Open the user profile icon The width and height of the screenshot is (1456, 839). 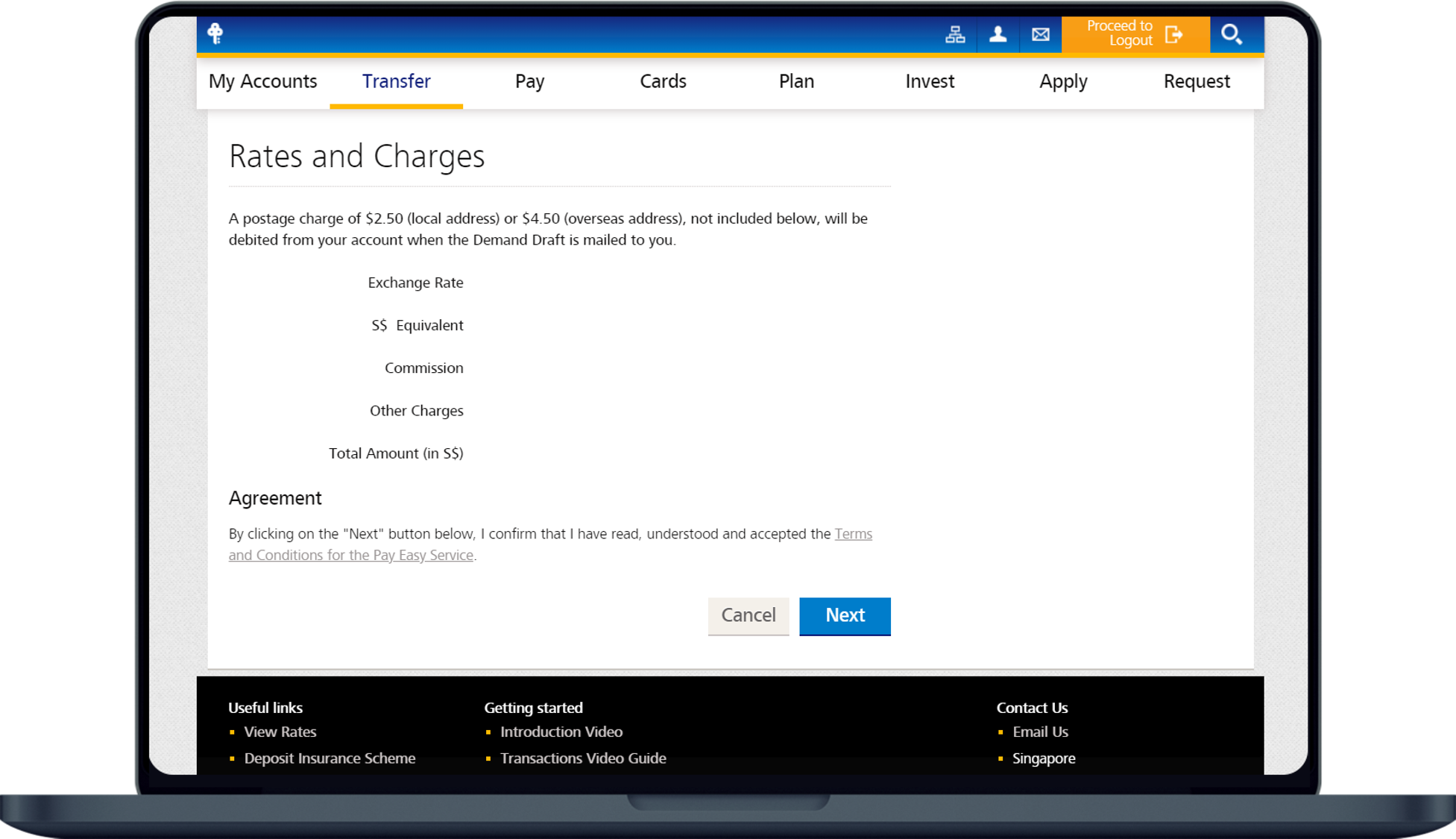click(998, 34)
